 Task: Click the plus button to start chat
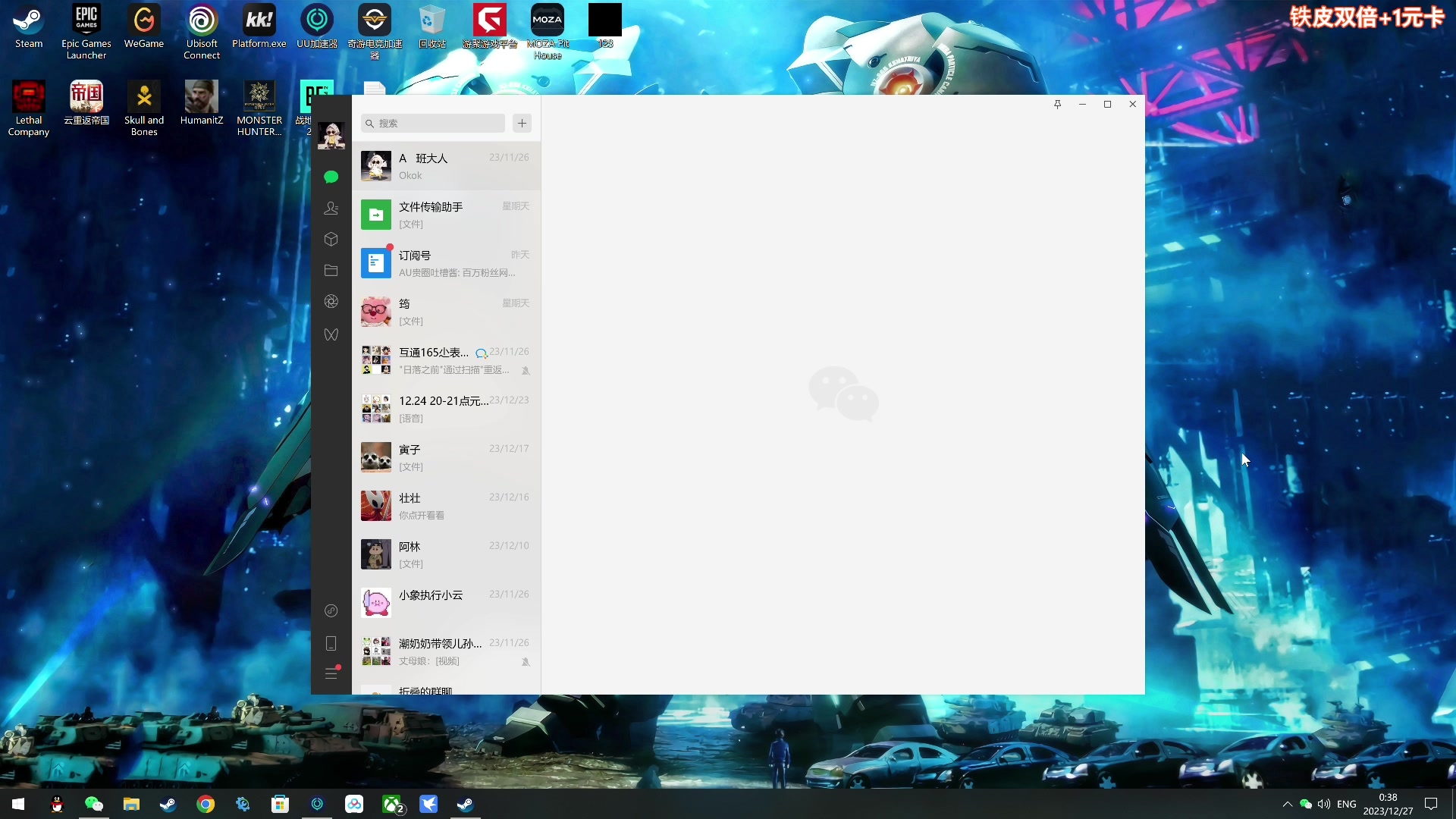tap(522, 123)
